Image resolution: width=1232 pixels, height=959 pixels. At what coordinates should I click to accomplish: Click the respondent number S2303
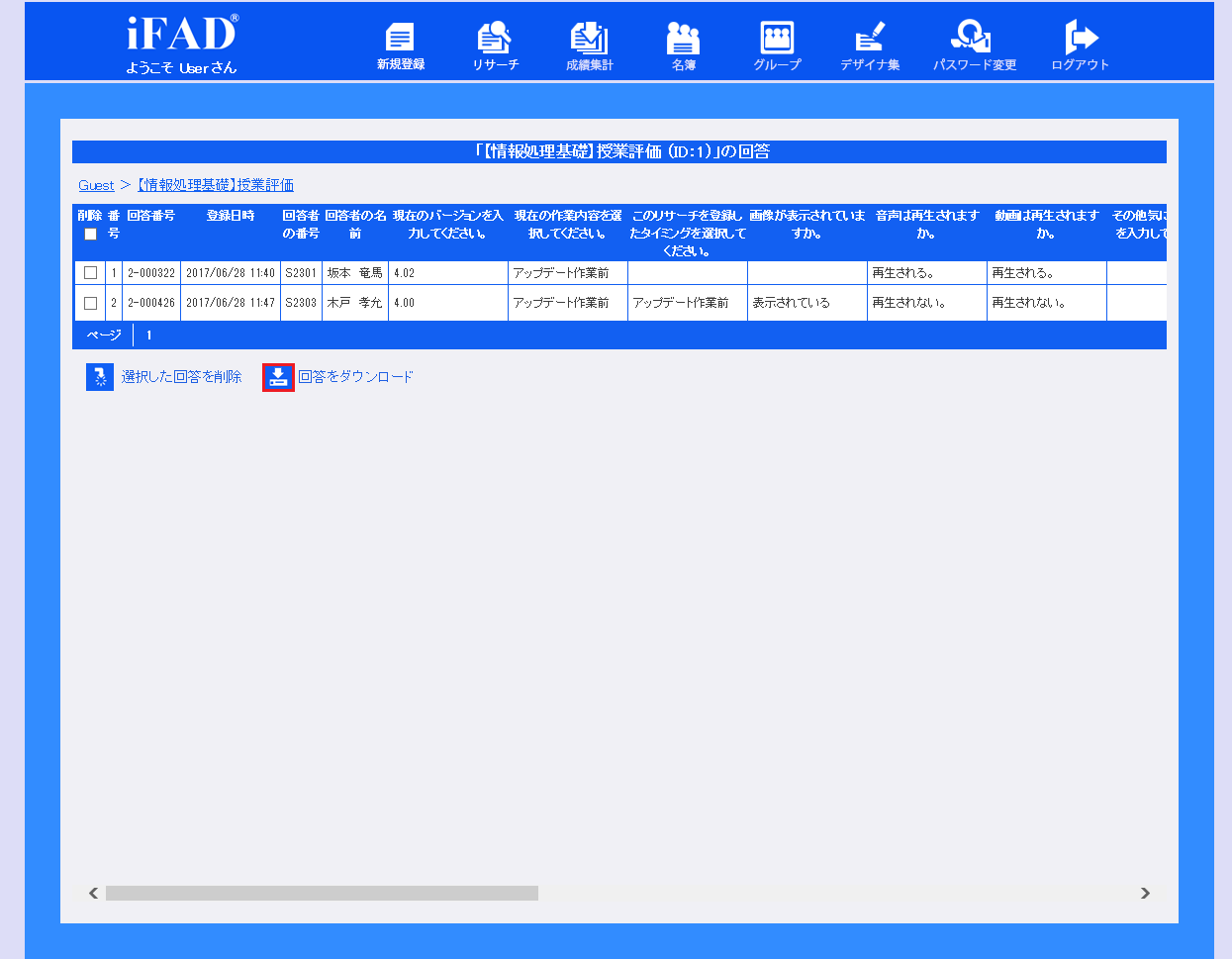301,303
